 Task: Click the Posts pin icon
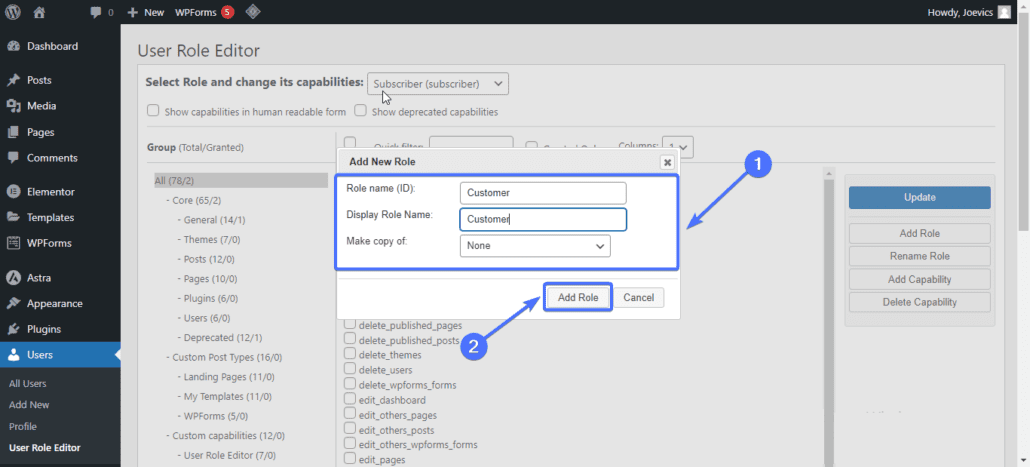point(13,80)
